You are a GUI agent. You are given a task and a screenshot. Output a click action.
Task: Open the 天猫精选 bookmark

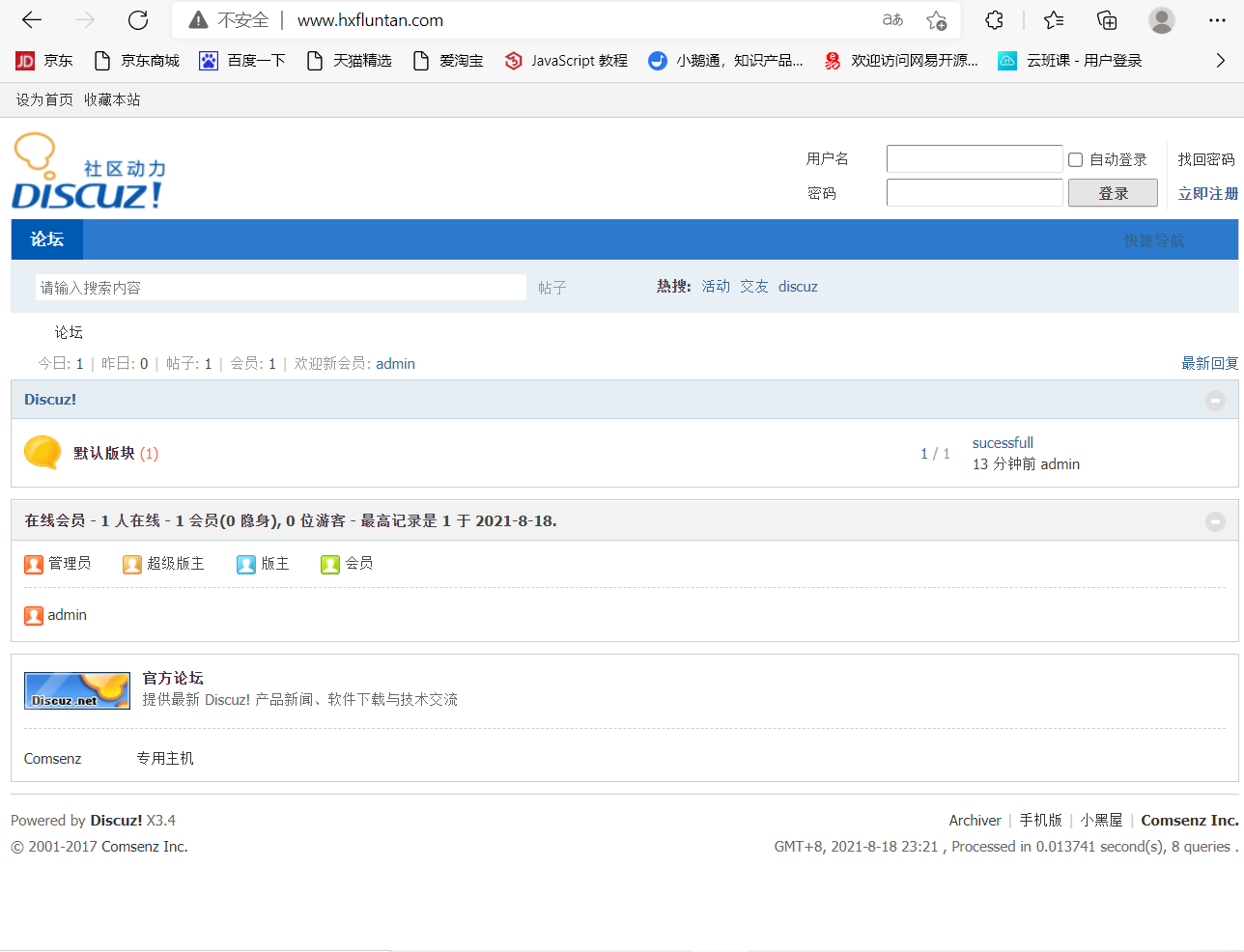click(x=349, y=61)
